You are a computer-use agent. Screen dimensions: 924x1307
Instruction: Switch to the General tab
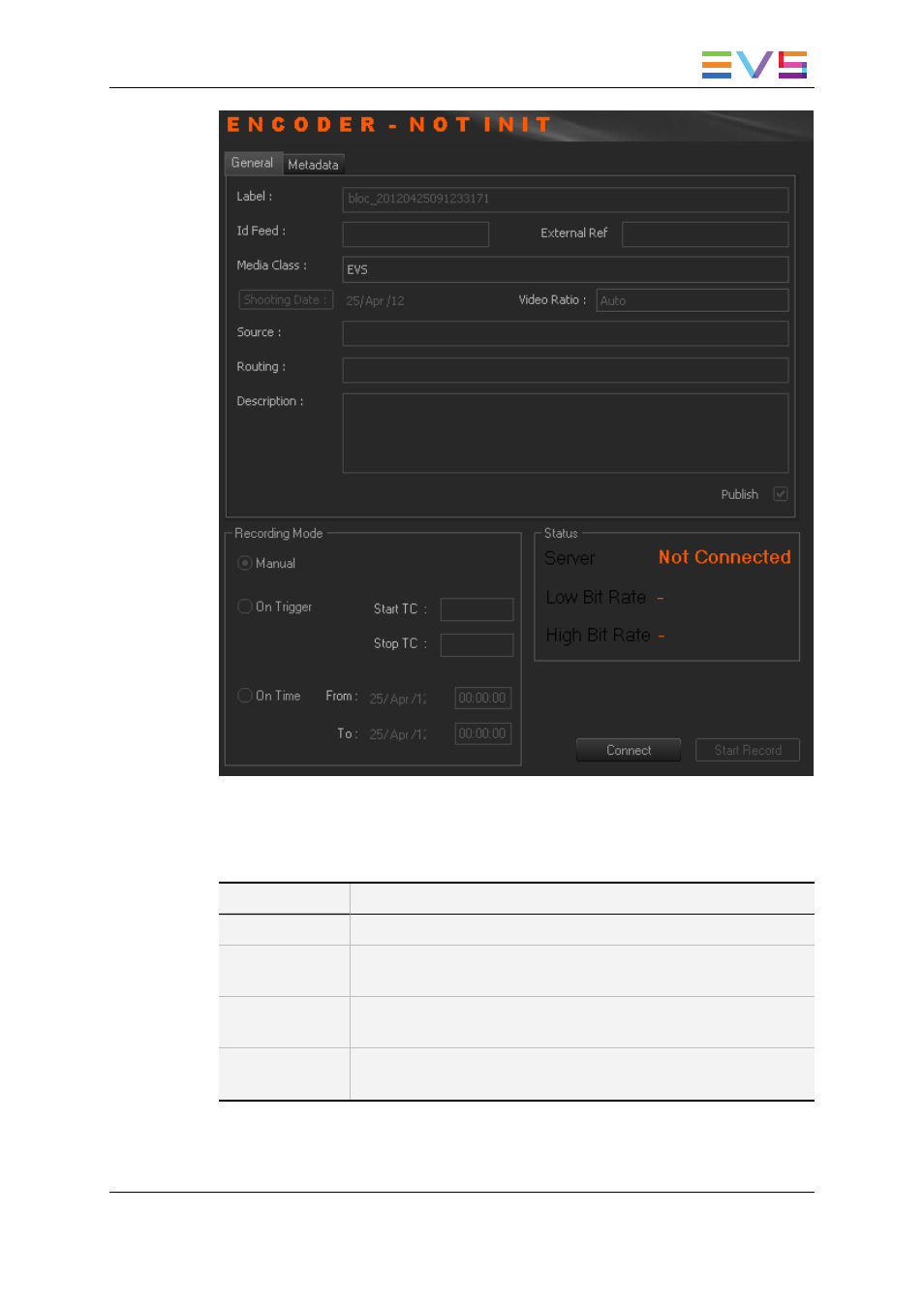click(x=253, y=163)
